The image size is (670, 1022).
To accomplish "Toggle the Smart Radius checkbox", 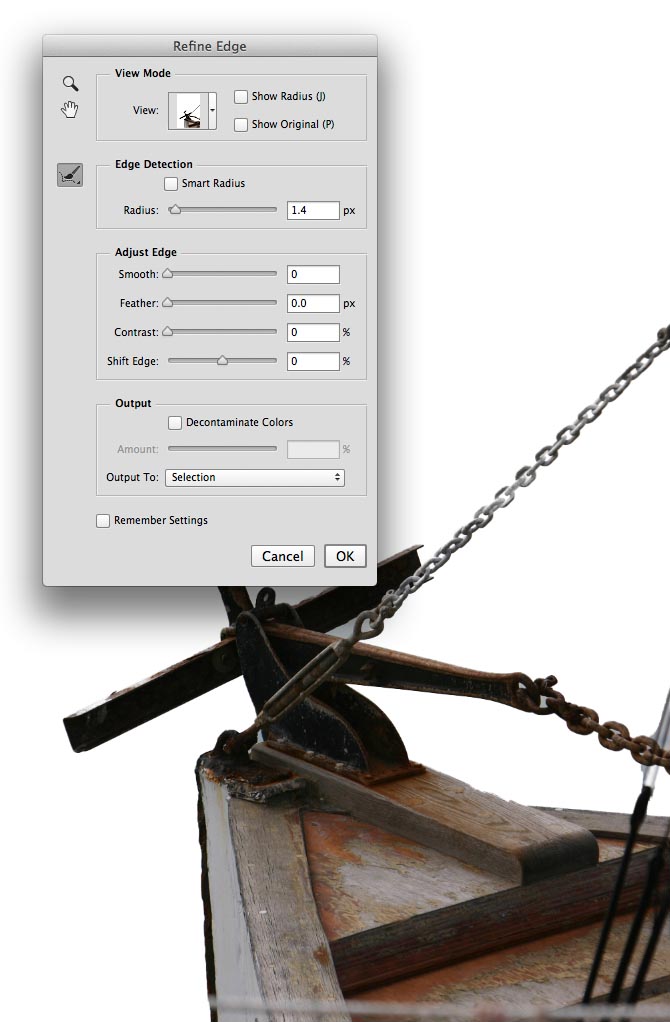I will (x=171, y=184).
